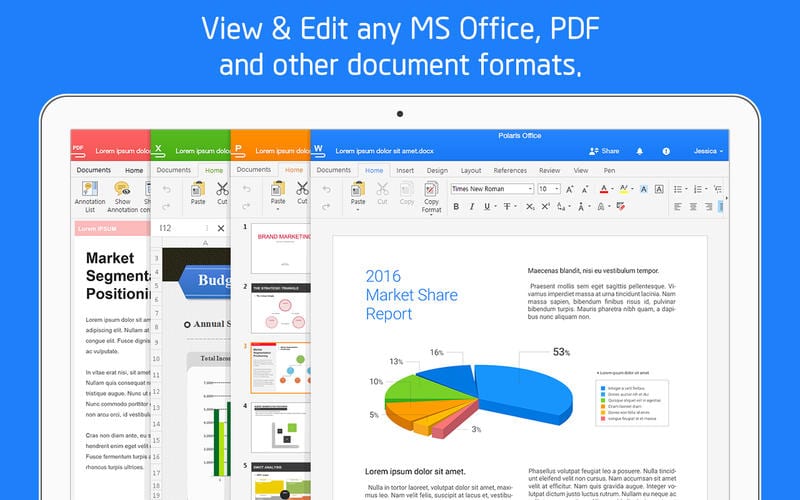Screen dimensions: 800x500
Task: Toggle Italic formatting
Action: click(x=473, y=207)
